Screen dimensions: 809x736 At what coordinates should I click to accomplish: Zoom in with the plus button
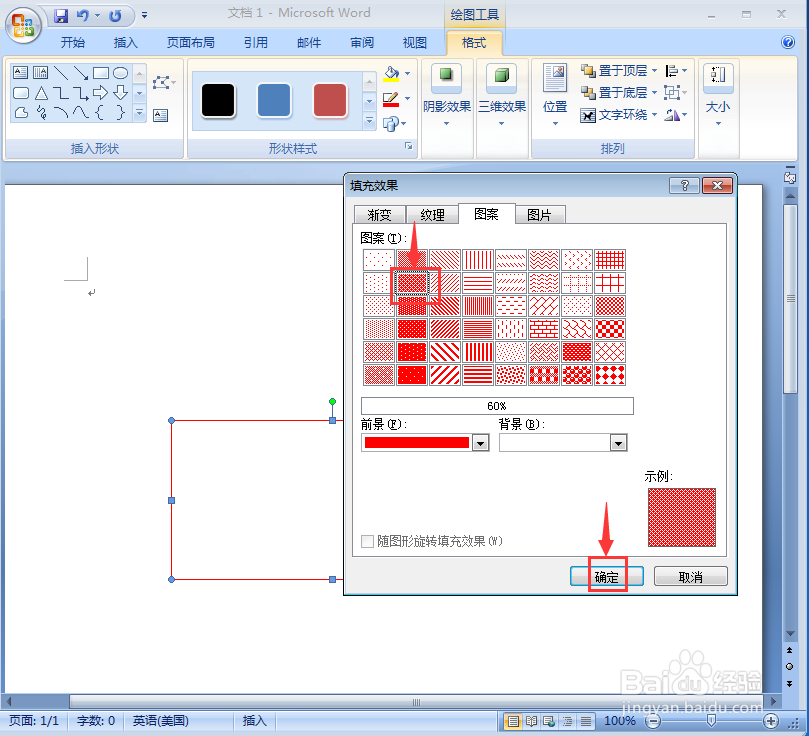click(x=771, y=721)
